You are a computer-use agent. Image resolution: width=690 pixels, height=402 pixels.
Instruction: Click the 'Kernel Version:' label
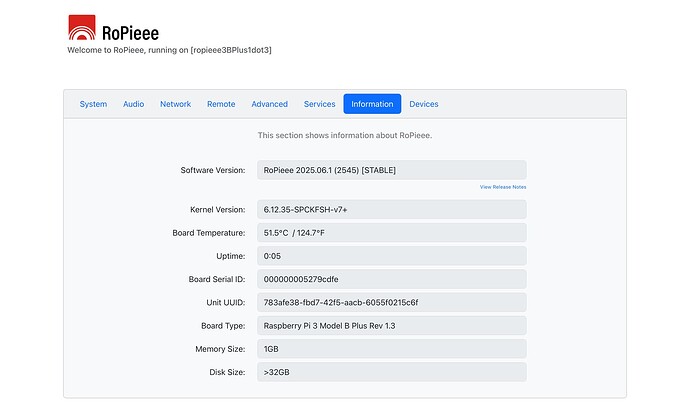(x=218, y=210)
